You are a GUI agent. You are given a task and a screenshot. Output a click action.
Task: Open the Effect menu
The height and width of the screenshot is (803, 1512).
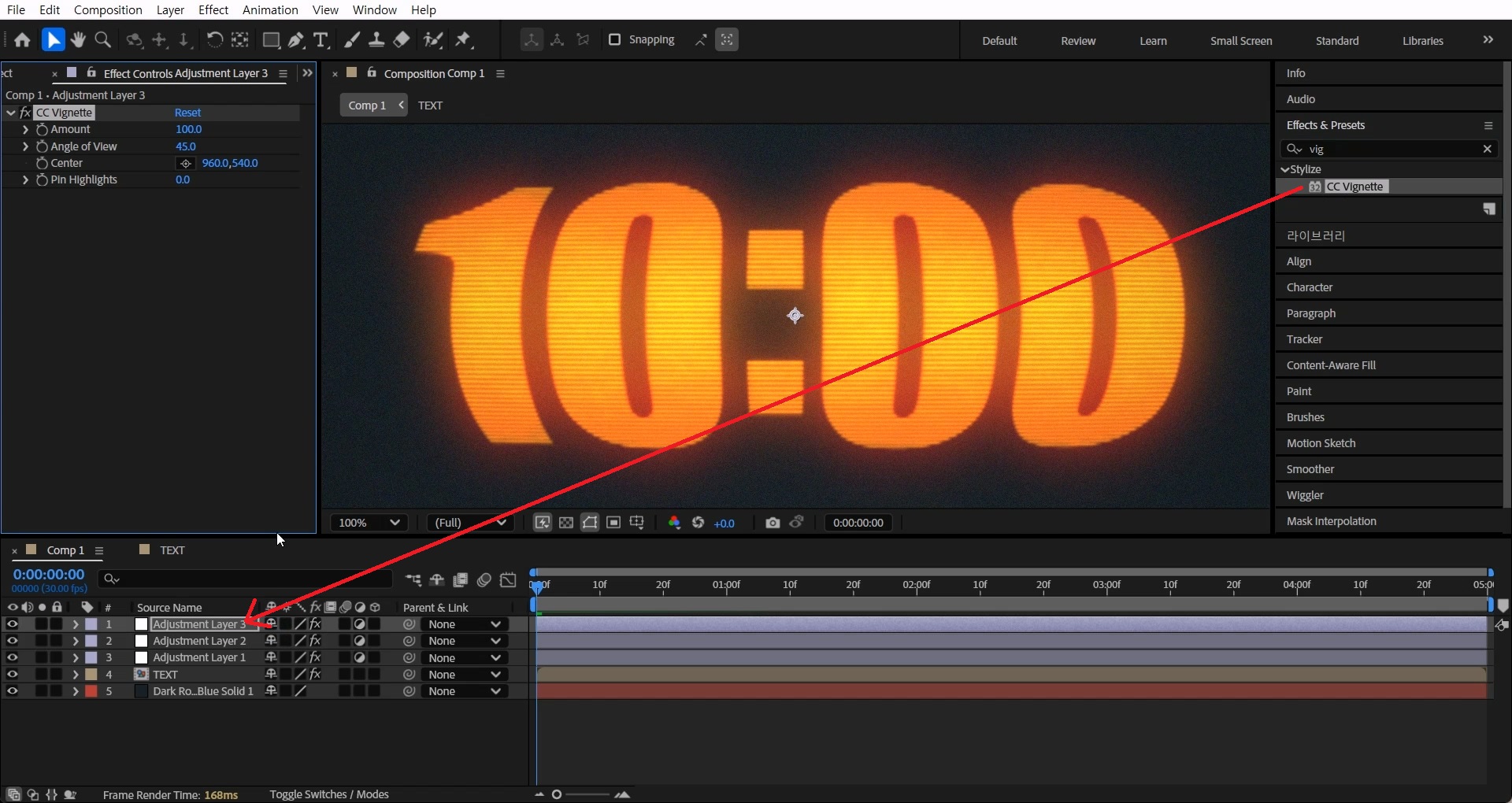tap(213, 9)
